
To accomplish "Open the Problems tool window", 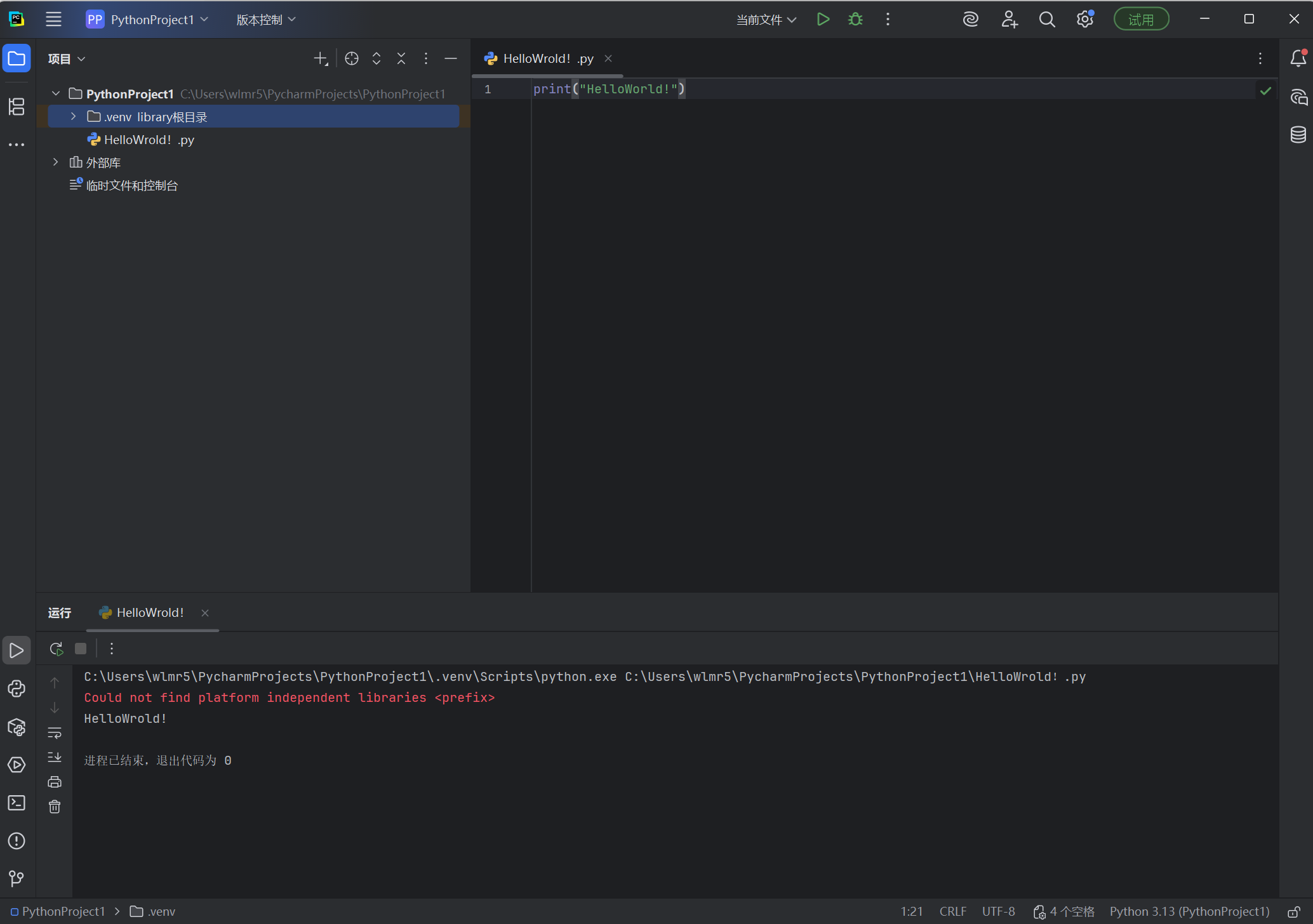I will pyautogui.click(x=17, y=841).
